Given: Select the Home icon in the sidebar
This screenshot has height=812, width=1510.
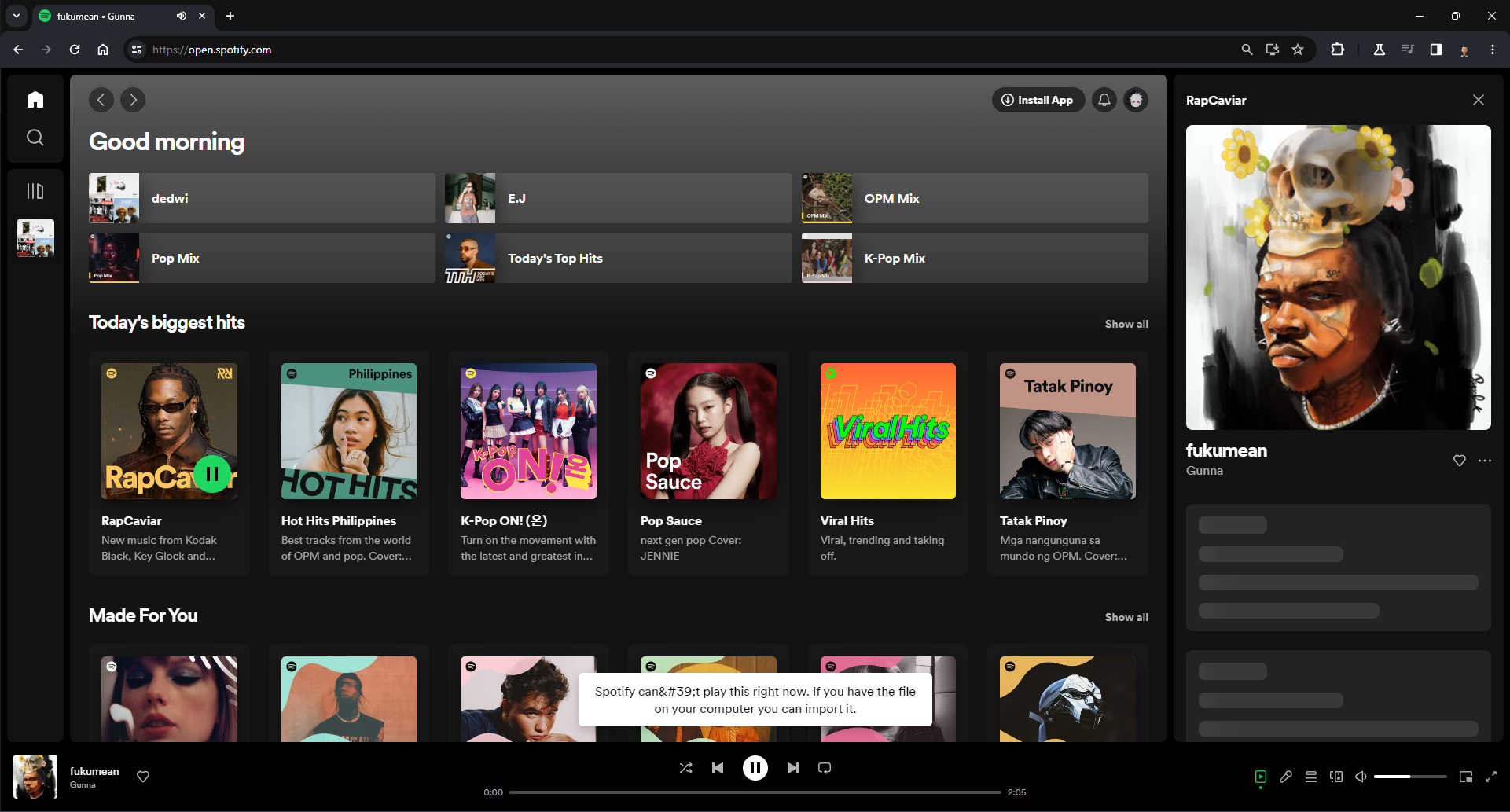Looking at the screenshot, I should [x=35, y=99].
